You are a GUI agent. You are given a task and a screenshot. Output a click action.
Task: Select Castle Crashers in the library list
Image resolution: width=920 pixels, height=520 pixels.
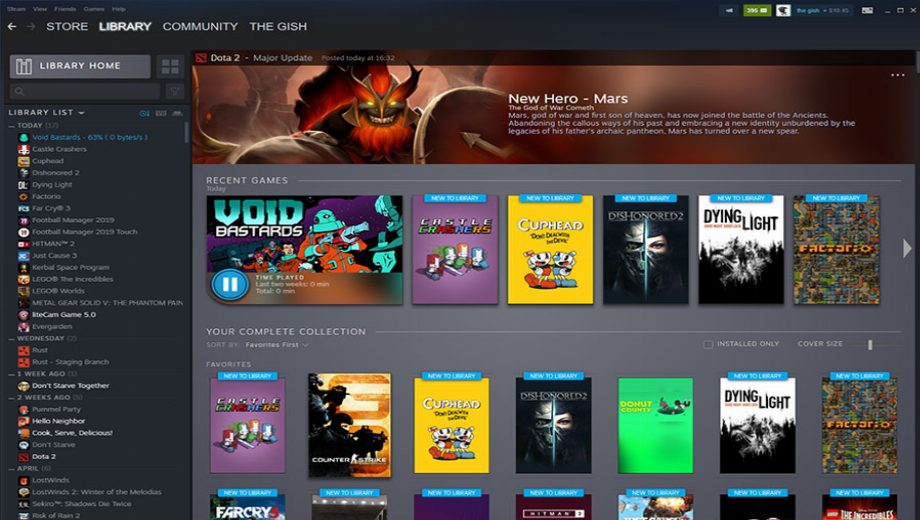coord(59,149)
